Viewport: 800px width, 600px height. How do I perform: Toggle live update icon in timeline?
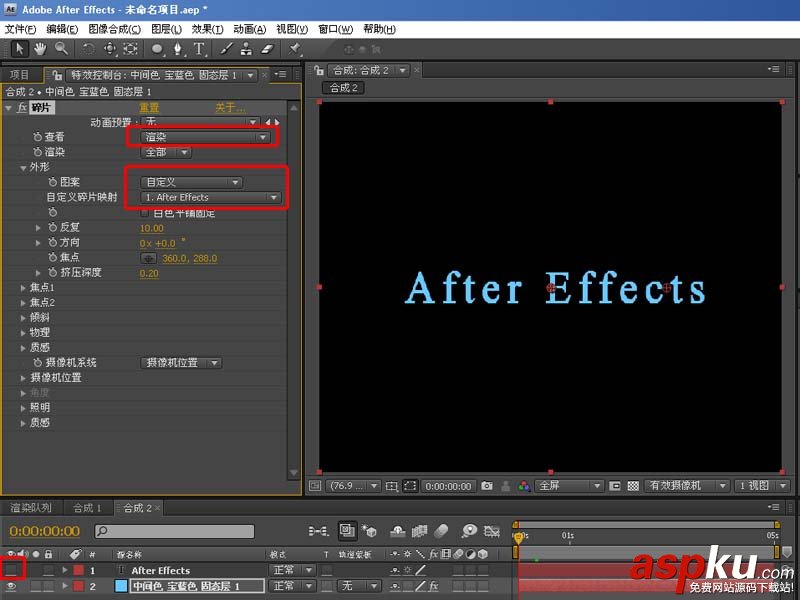(347, 531)
